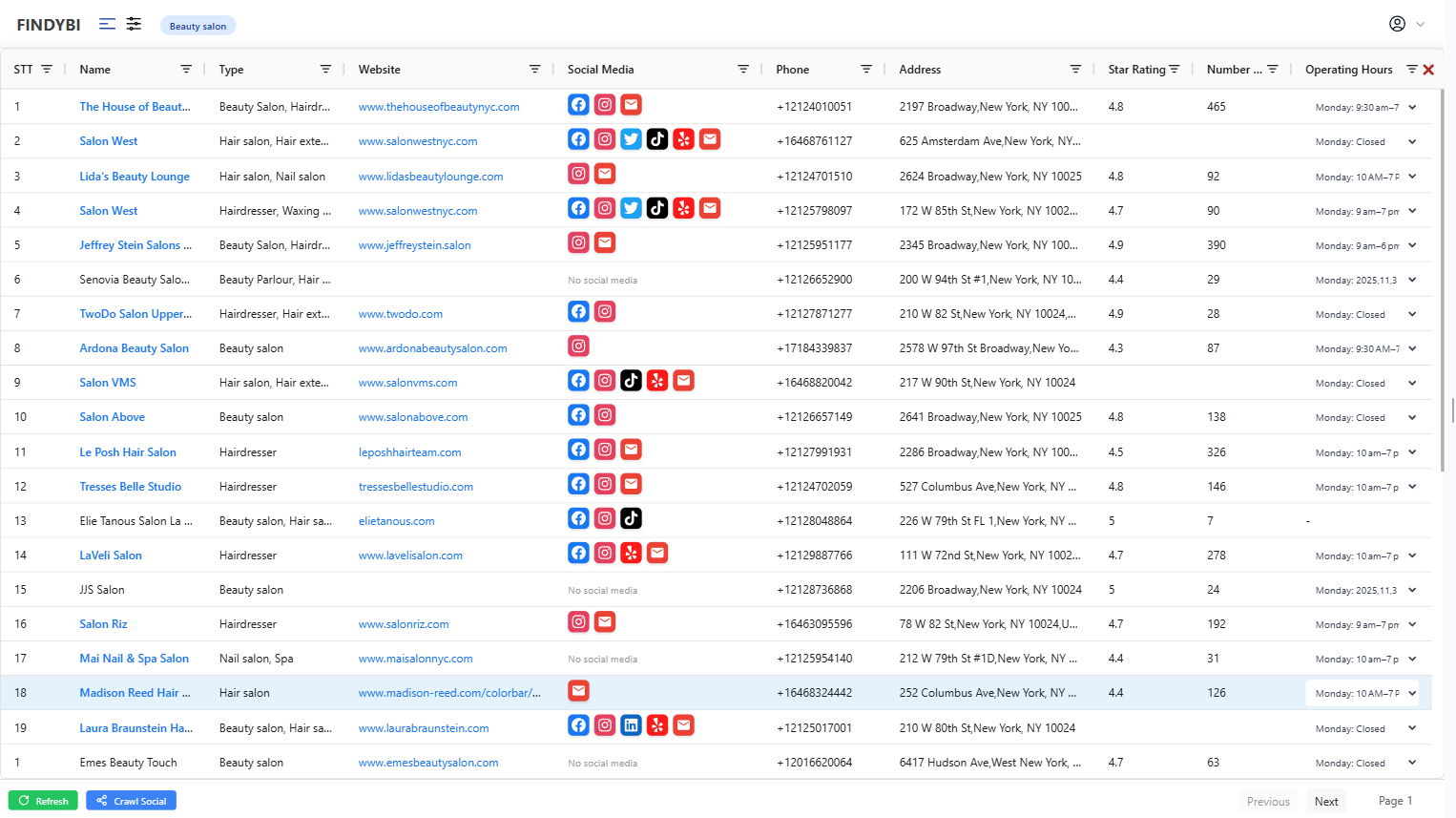The height and width of the screenshot is (818, 1456).
Task: Open Instagram icon in TwoDo Salon row
Action: pos(605,311)
